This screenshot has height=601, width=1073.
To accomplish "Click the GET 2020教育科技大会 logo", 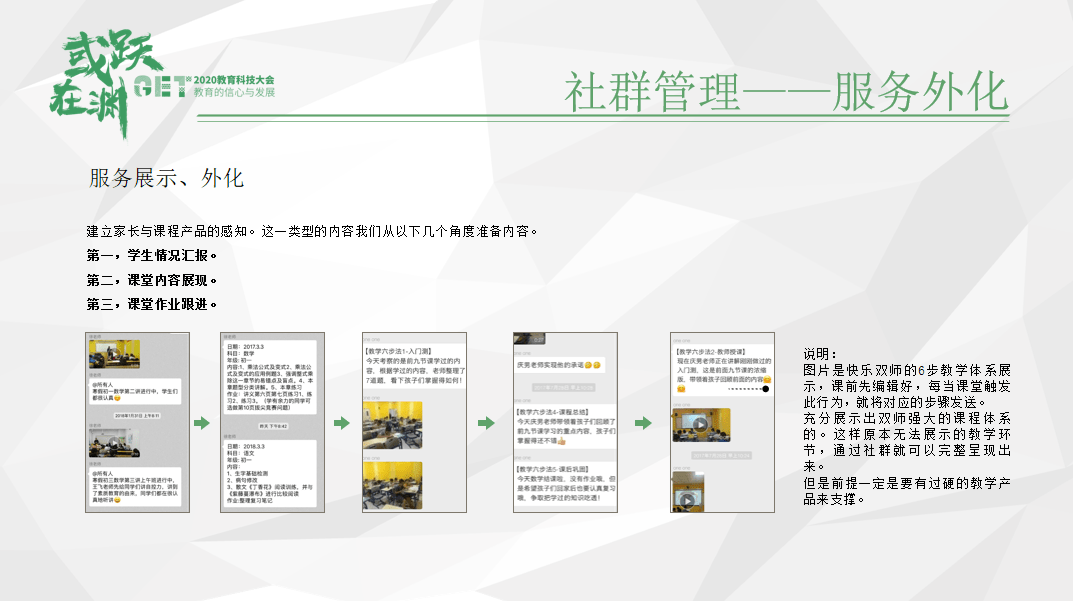I will (x=204, y=86).
